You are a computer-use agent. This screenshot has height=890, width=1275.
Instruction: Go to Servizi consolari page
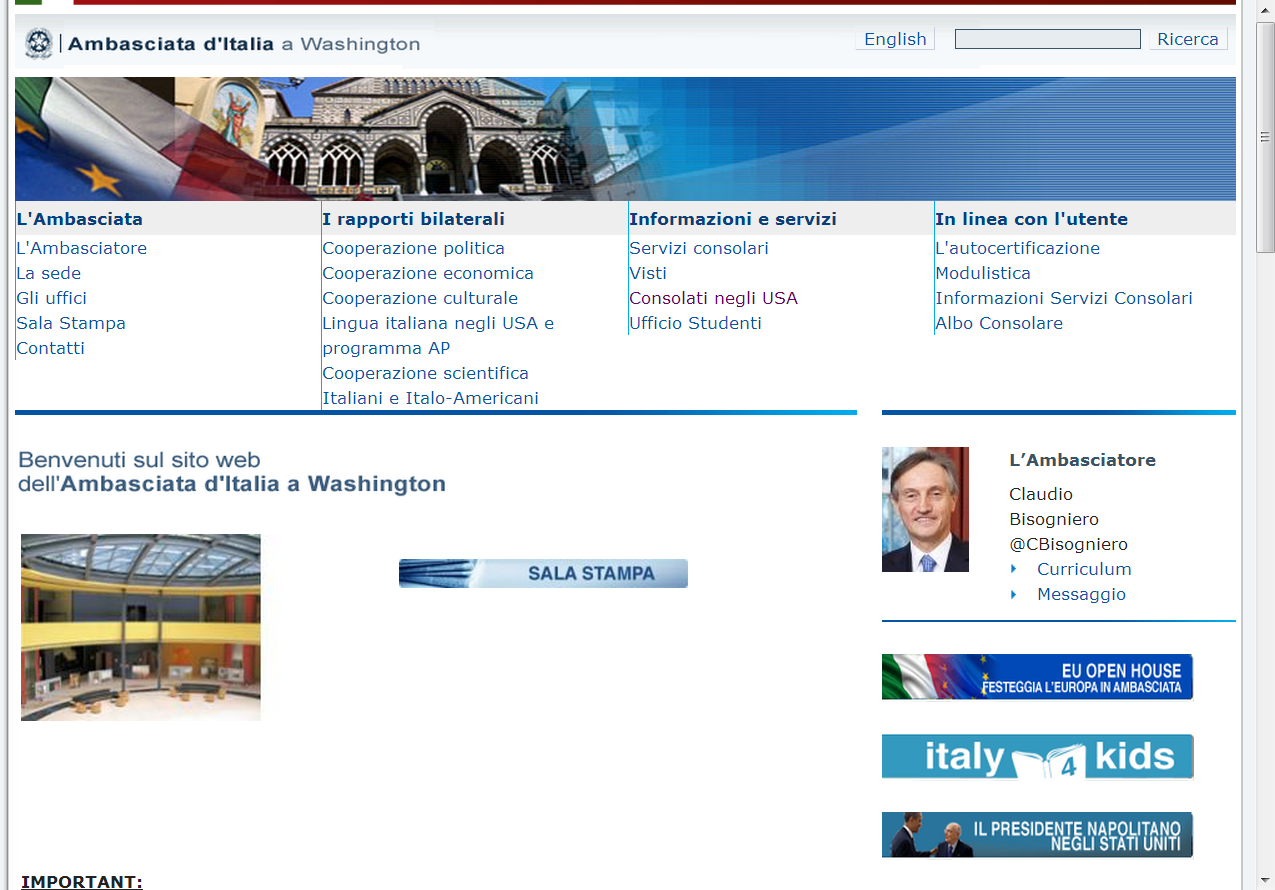coord(698,248)
